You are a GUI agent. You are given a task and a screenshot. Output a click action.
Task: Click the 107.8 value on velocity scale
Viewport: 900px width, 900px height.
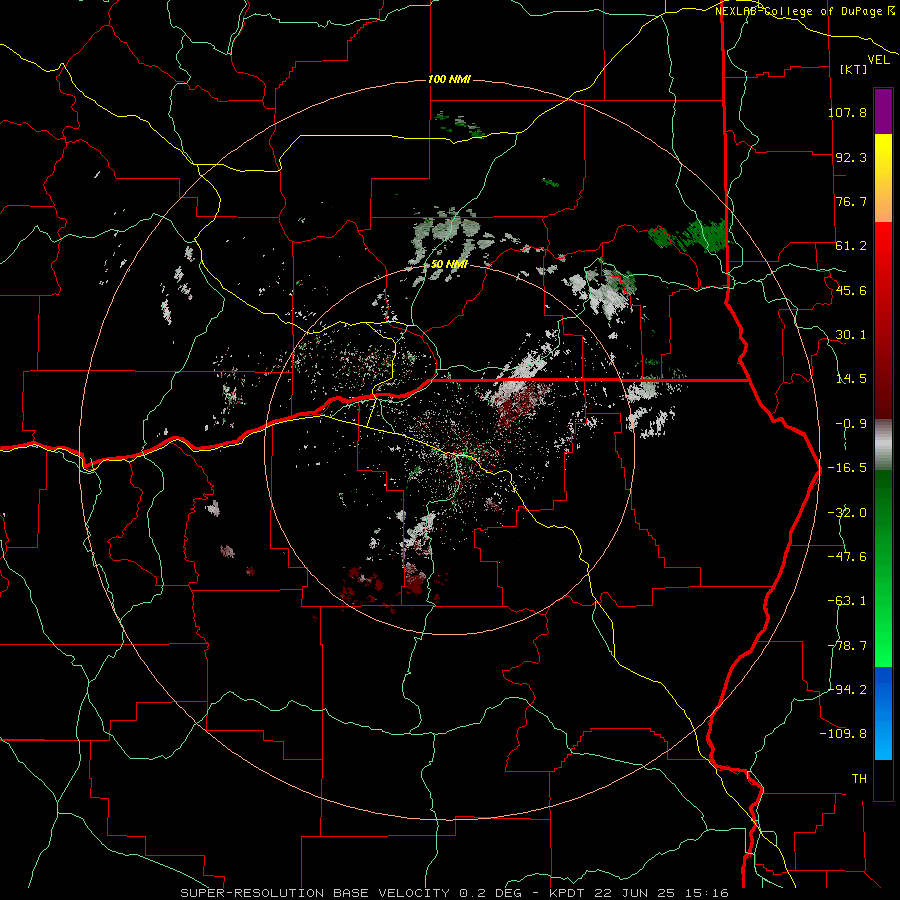click(847, 112)
